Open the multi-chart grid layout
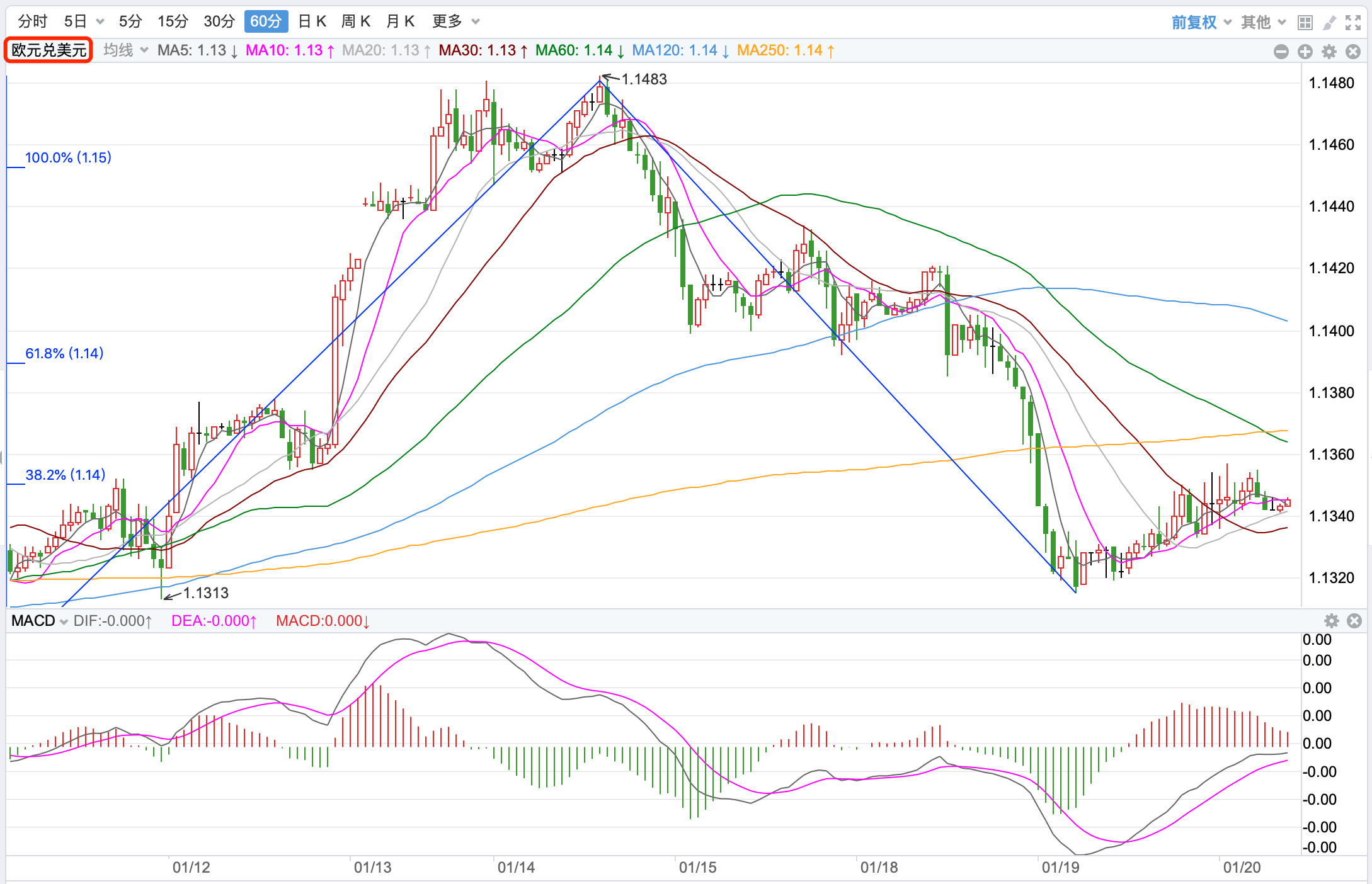Image resolution: width=1372 pixels, height=884 pixels. (1305, 23)
